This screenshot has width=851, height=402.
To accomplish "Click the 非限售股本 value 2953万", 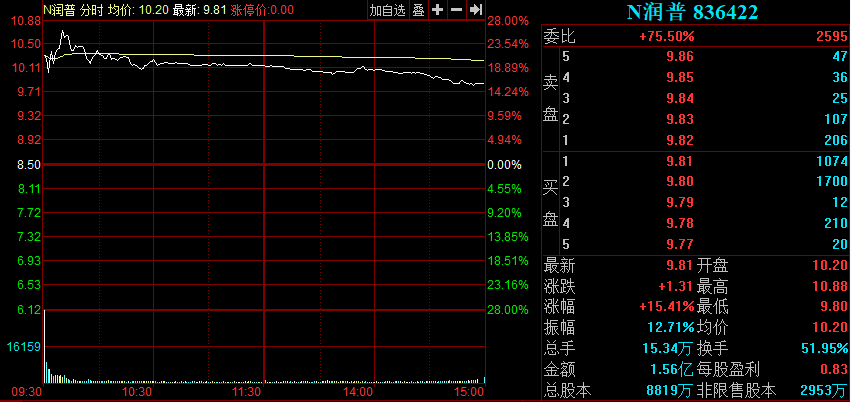I will tap(824, 390).
